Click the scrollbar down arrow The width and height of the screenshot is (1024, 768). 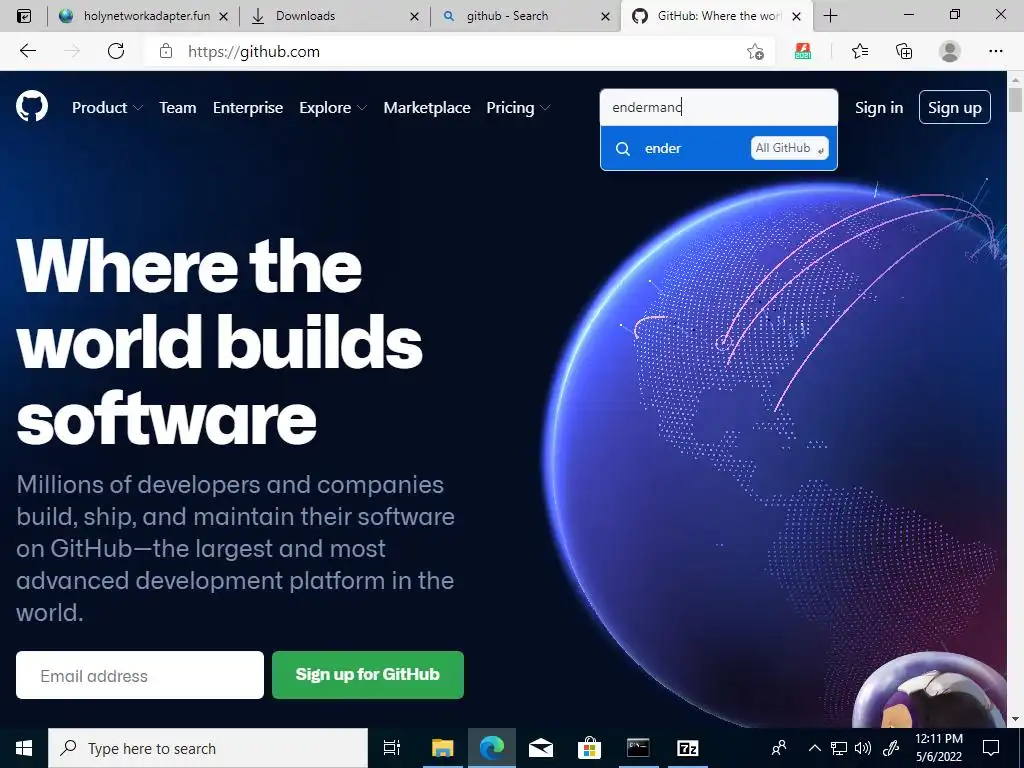[1015, 719]
